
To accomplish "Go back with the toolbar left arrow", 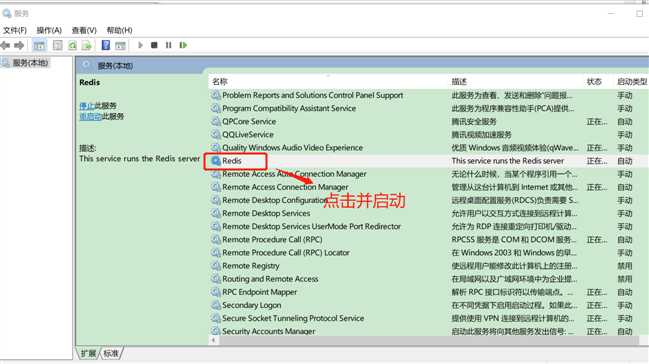I will coord(5,45).
